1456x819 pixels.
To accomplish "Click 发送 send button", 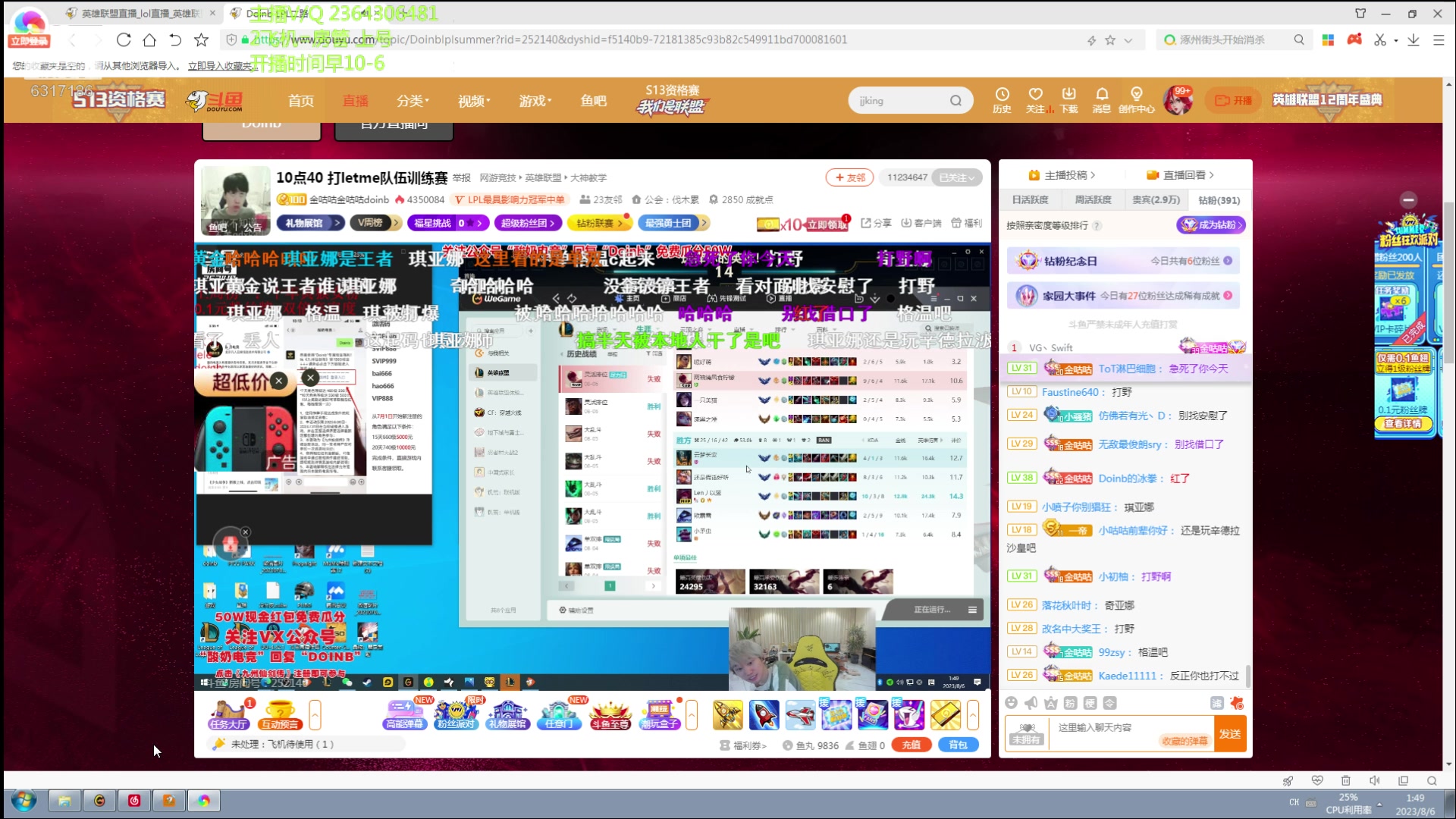I will coord(1230,733).
